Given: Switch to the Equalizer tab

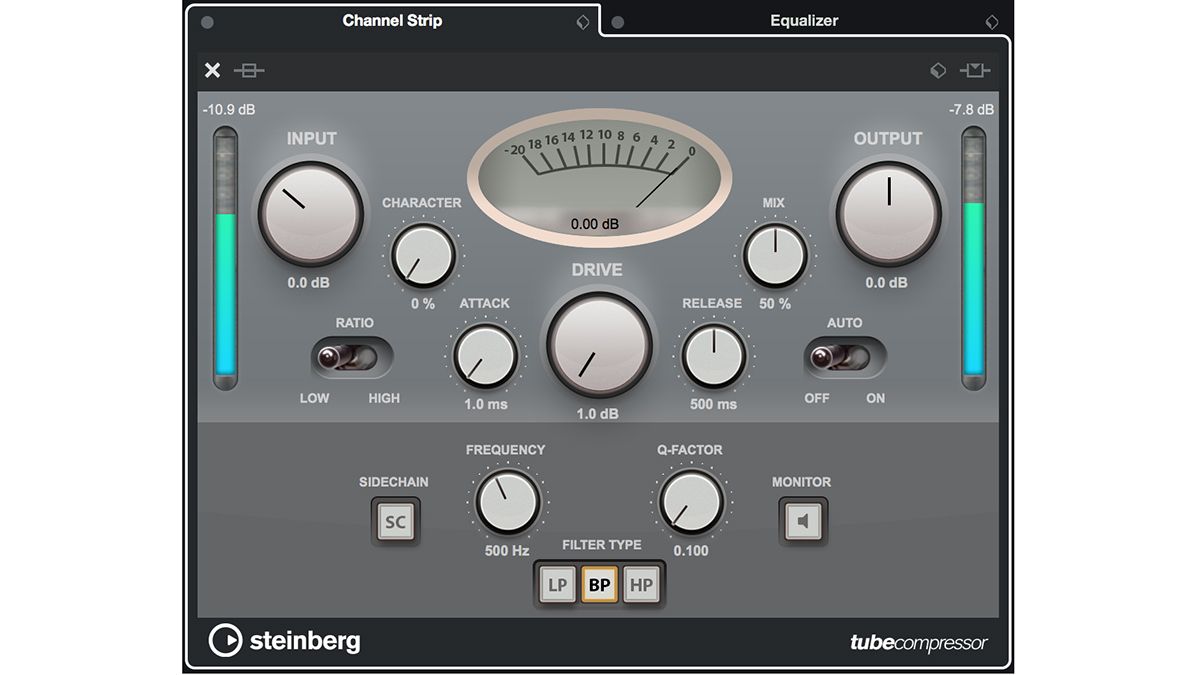Looking at the screenshot, I should (x=804, y=21).
